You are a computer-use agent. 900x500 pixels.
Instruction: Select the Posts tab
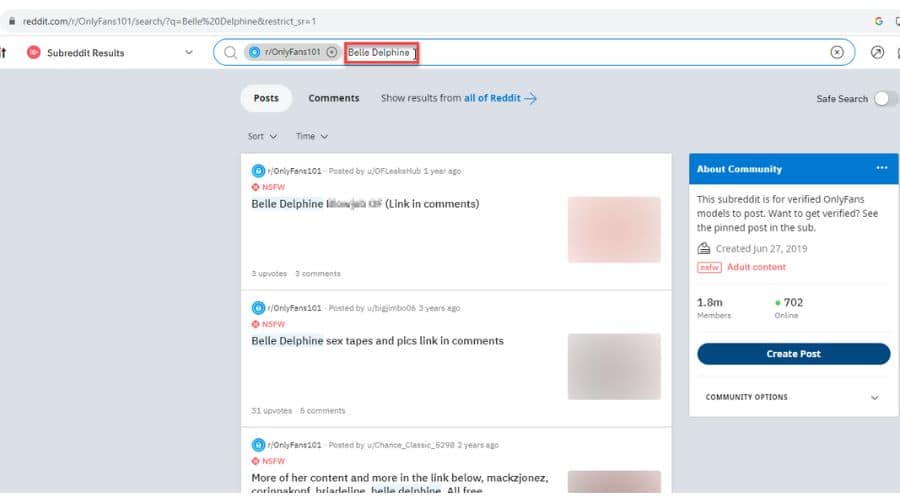266,98
